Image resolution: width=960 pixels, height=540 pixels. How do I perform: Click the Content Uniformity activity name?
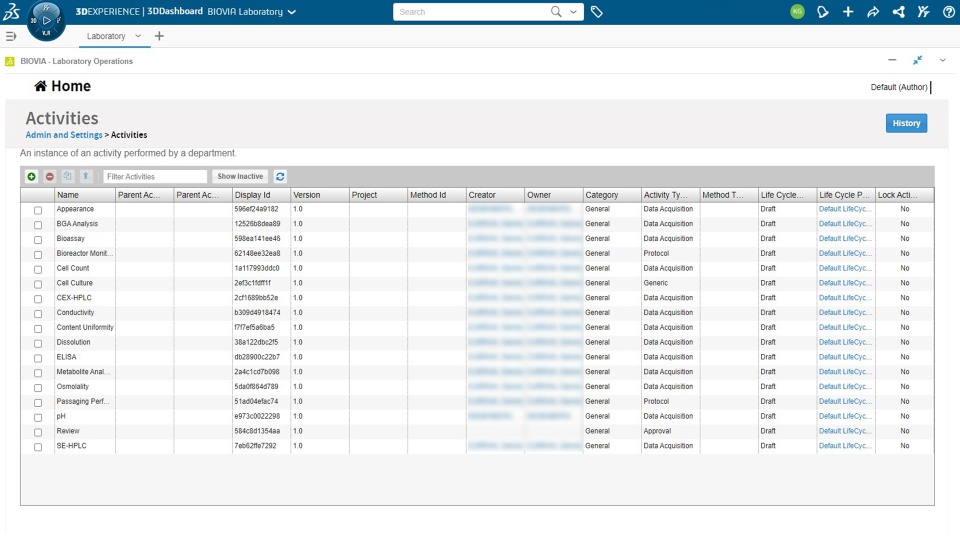tap(85, 328)
